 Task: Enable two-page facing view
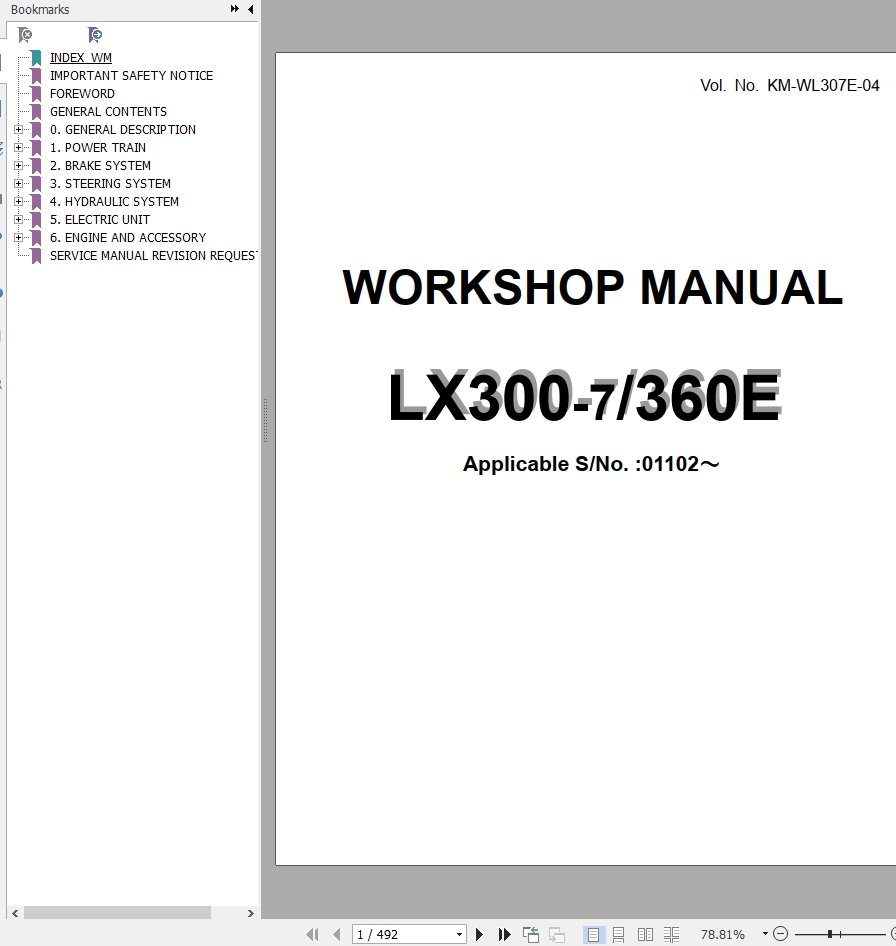click(645, 935)
